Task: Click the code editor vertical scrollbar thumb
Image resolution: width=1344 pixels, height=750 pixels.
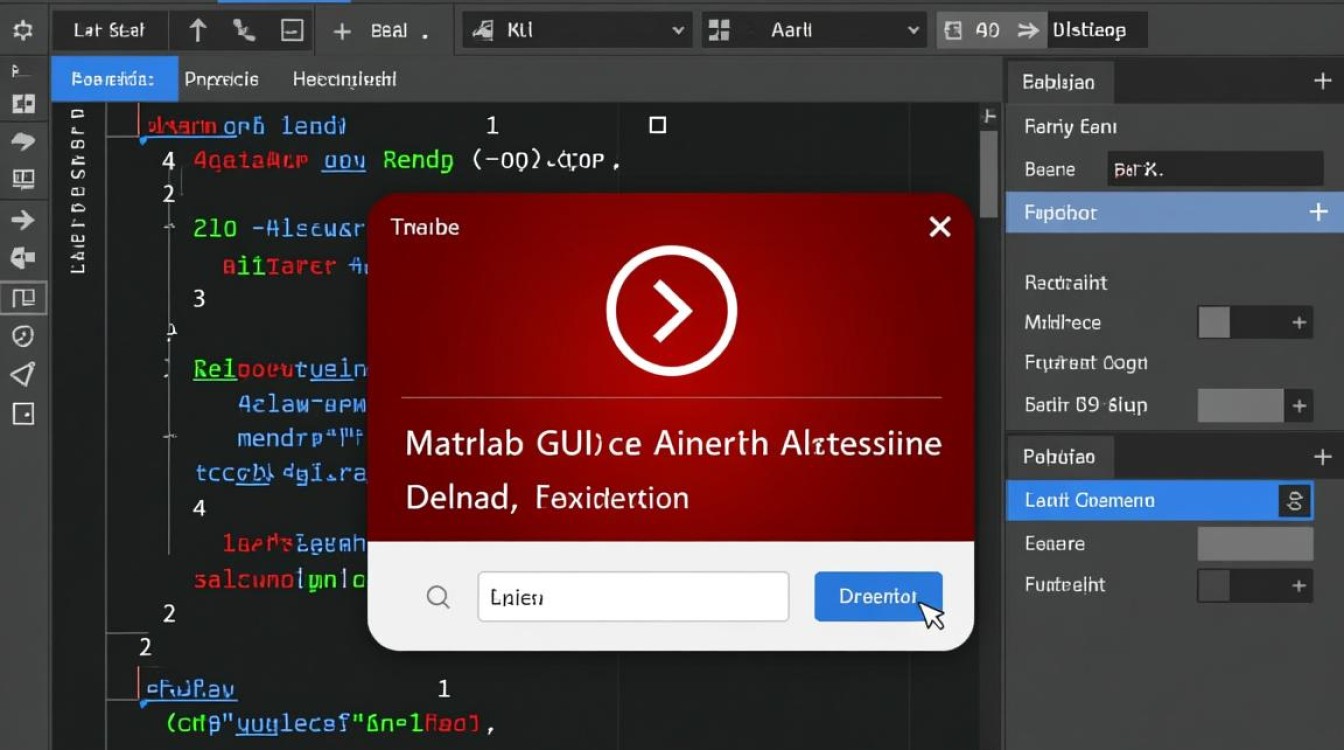Action: tap(987, 175)
